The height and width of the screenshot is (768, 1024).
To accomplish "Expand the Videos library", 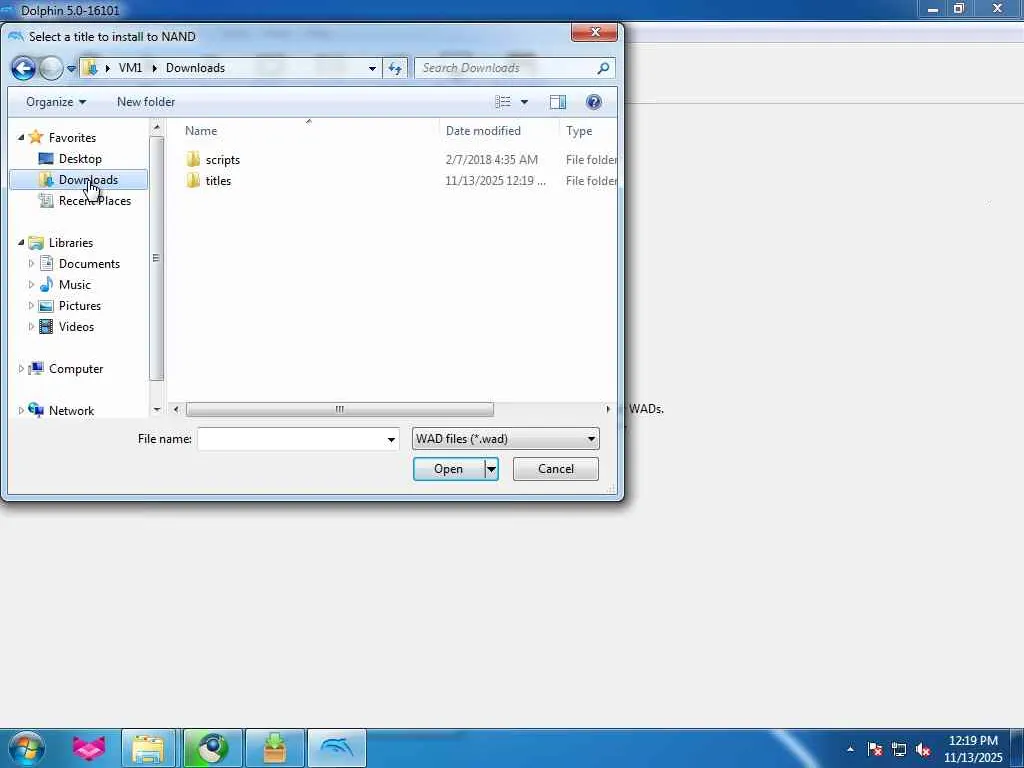I will pyautogui.click(x=31, y=327).
